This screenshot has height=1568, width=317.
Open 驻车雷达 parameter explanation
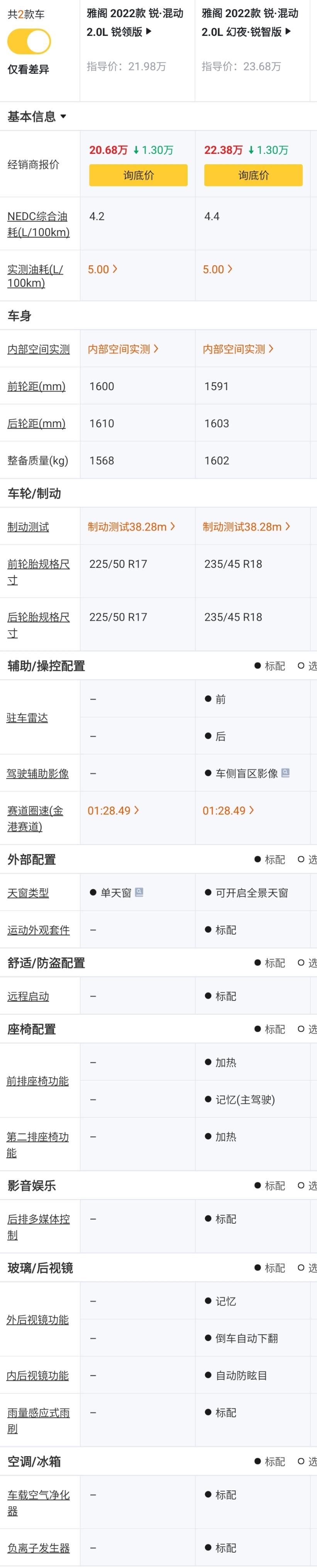pos(27,717)
